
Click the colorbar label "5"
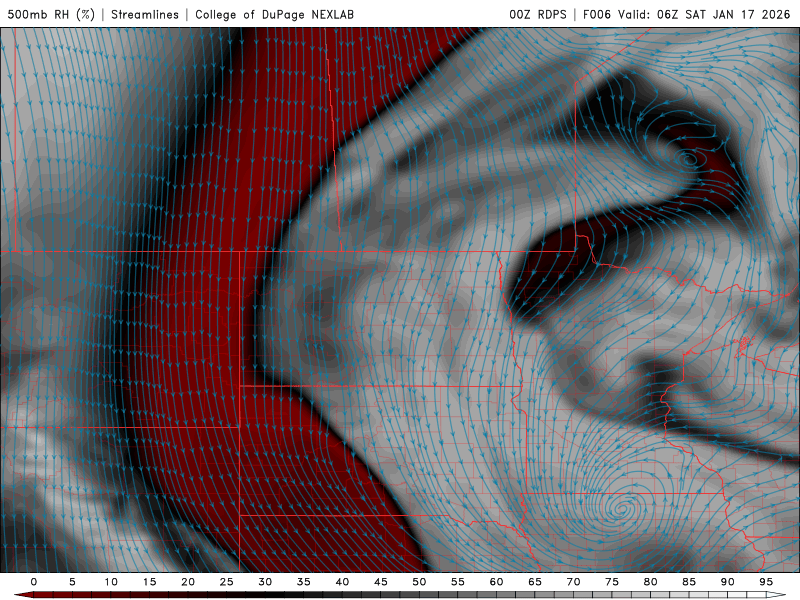[72, 582]
